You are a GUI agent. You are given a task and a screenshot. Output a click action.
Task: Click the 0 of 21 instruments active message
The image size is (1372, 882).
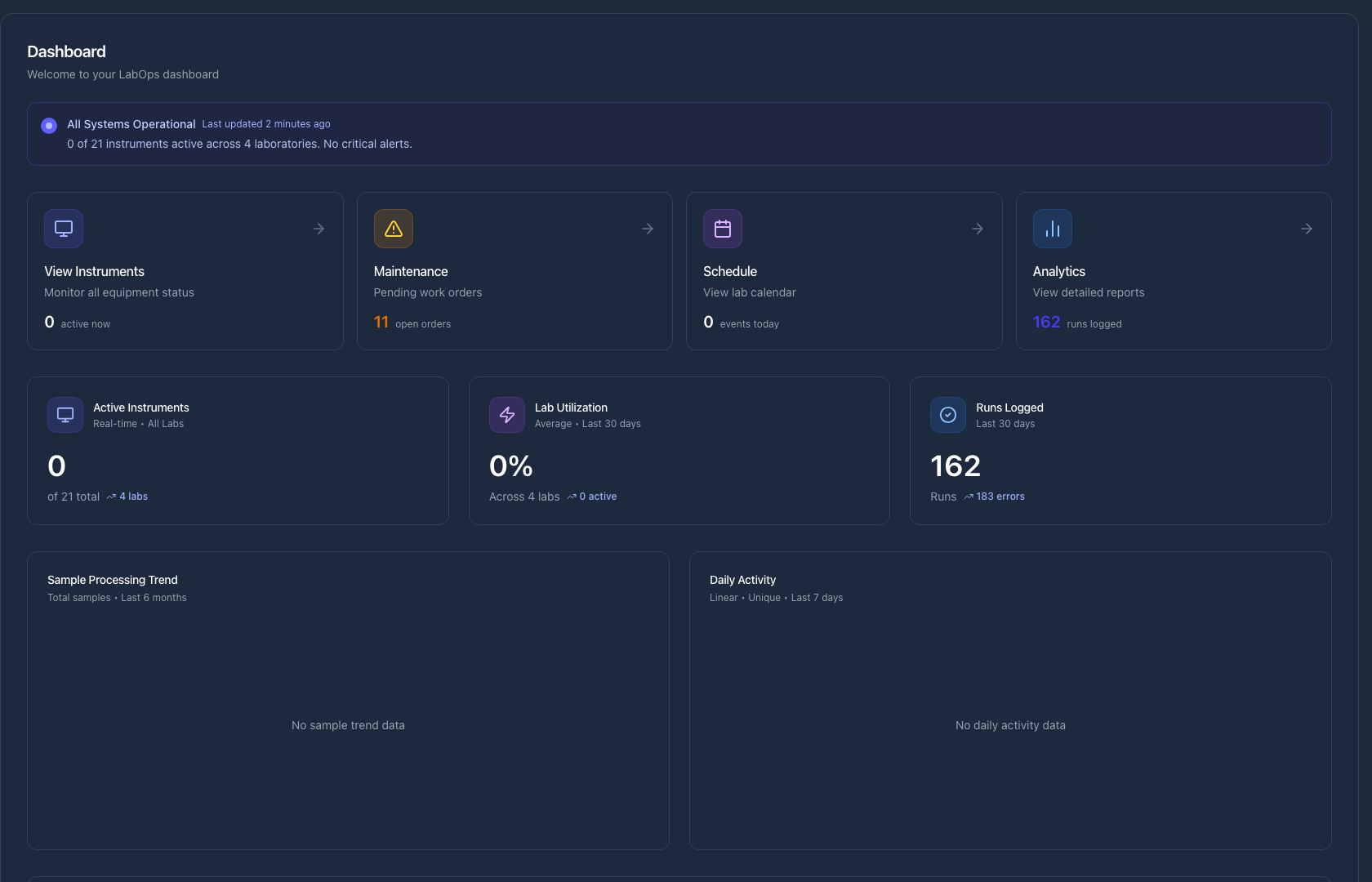point(239,144)
